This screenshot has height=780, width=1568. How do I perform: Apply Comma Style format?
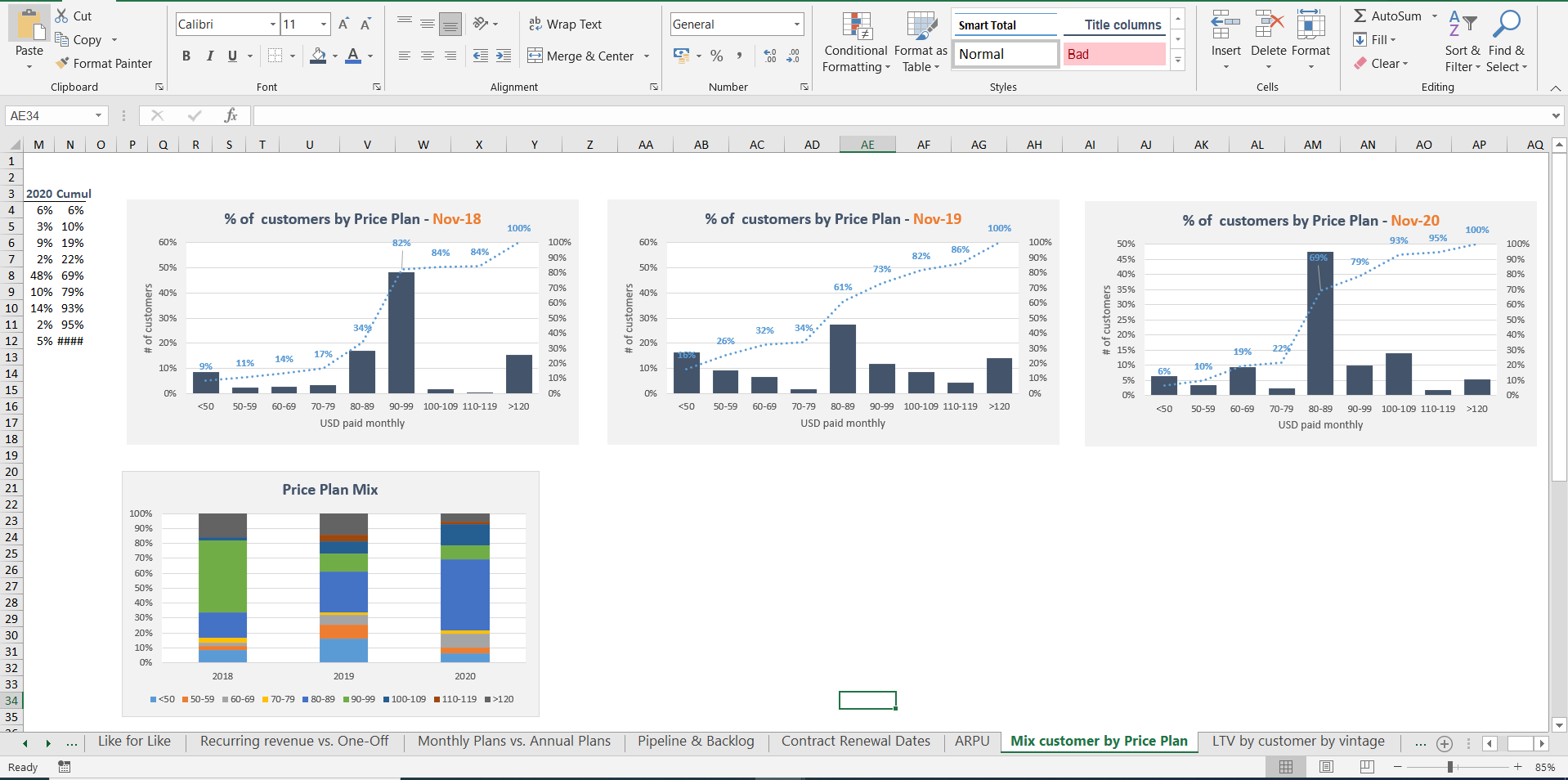pos(739,56)
